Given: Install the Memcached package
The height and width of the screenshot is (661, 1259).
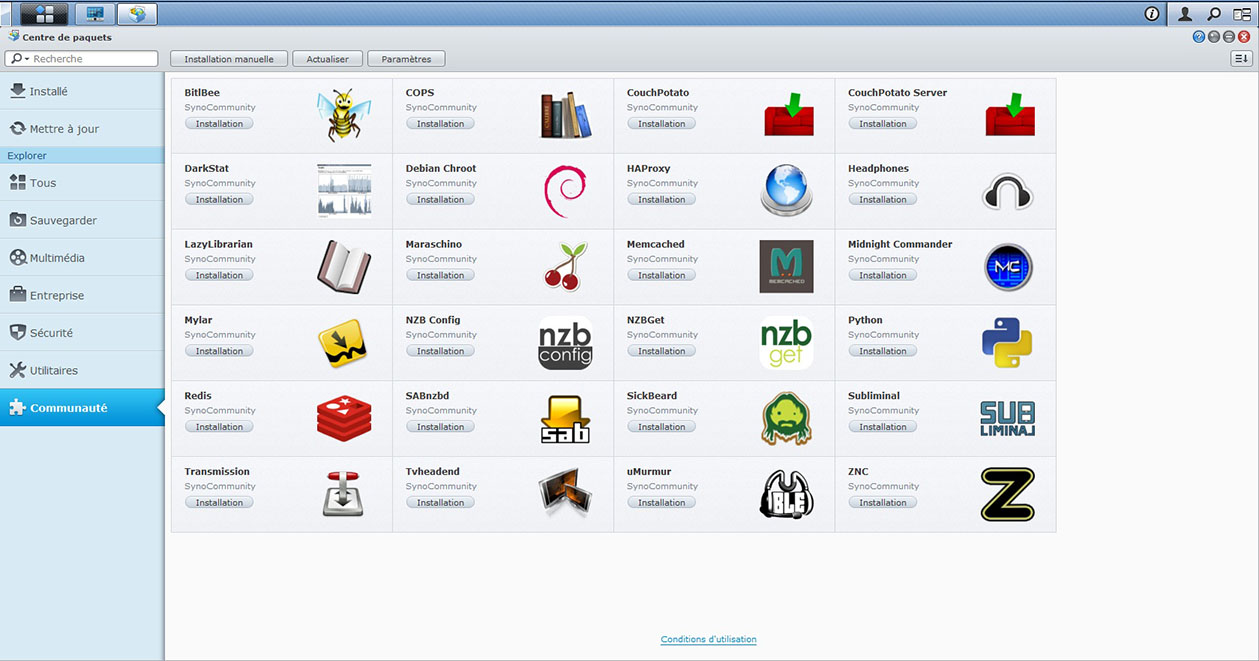Looking at the screenshot, I should point(662,275).
